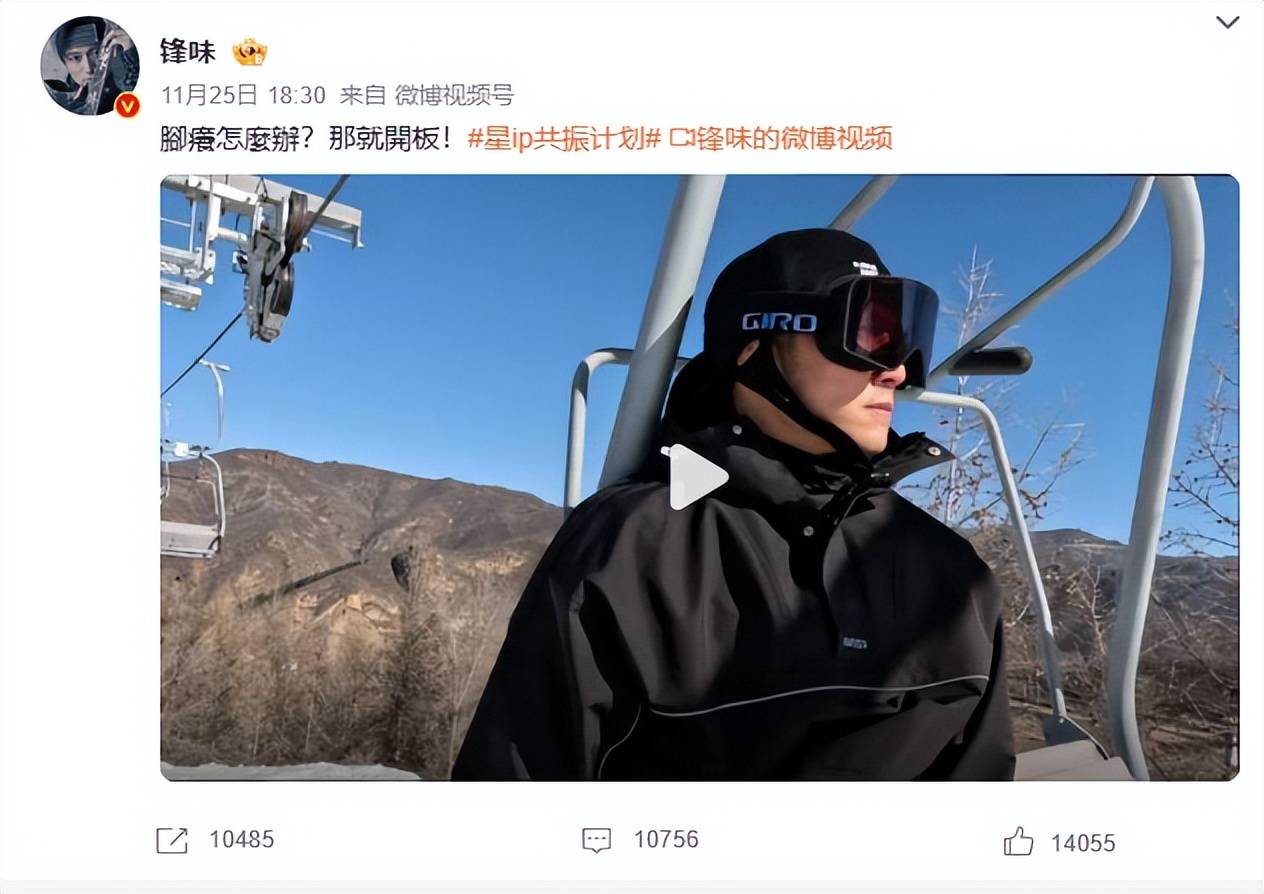Click the comment count 10756
This screenshot has width=1264, height=894.
[x=666, y=839]
